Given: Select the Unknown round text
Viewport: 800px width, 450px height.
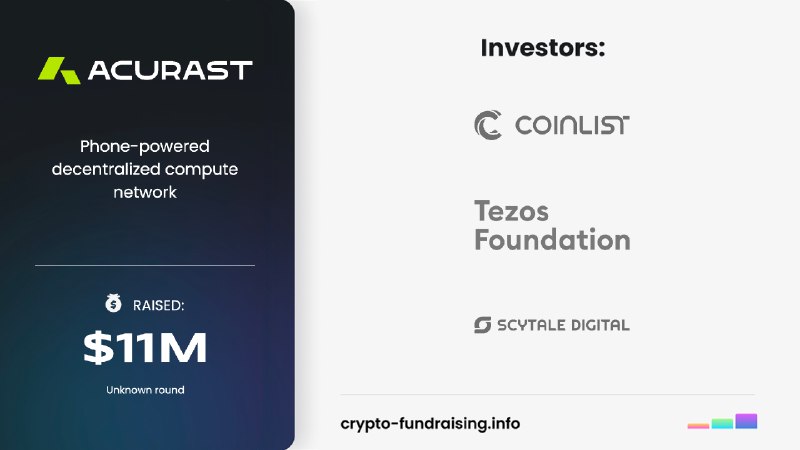Looking at the screenshot, I should coord(145,389).
